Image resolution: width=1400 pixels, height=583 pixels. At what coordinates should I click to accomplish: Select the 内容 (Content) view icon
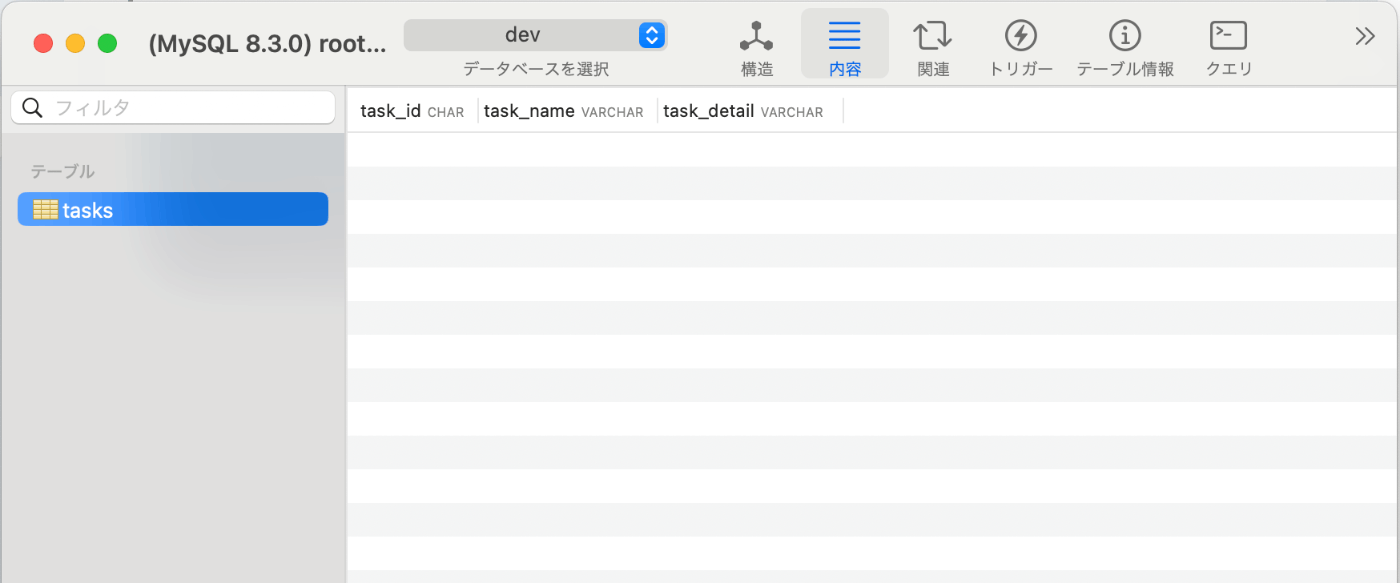pyautogui.click(x=844, y=37)
